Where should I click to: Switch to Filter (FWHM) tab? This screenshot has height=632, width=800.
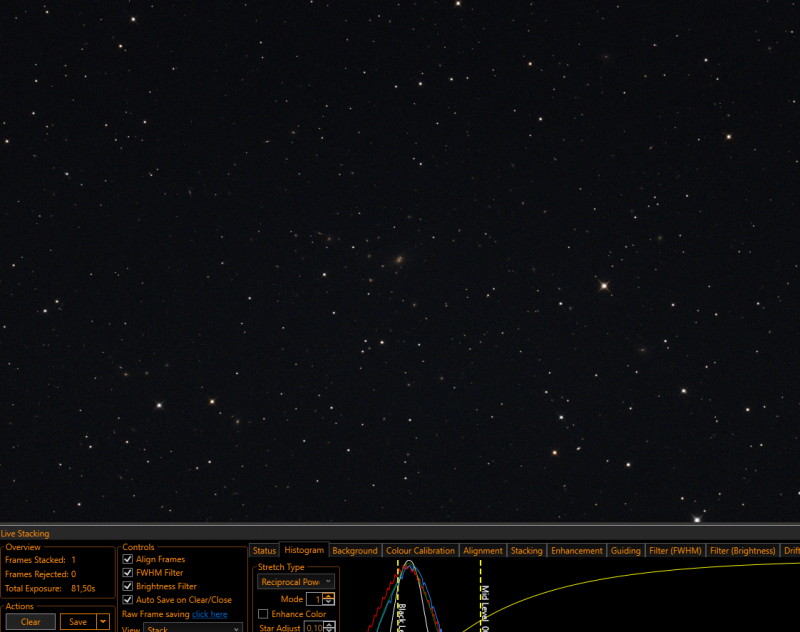tap(675, 550)
